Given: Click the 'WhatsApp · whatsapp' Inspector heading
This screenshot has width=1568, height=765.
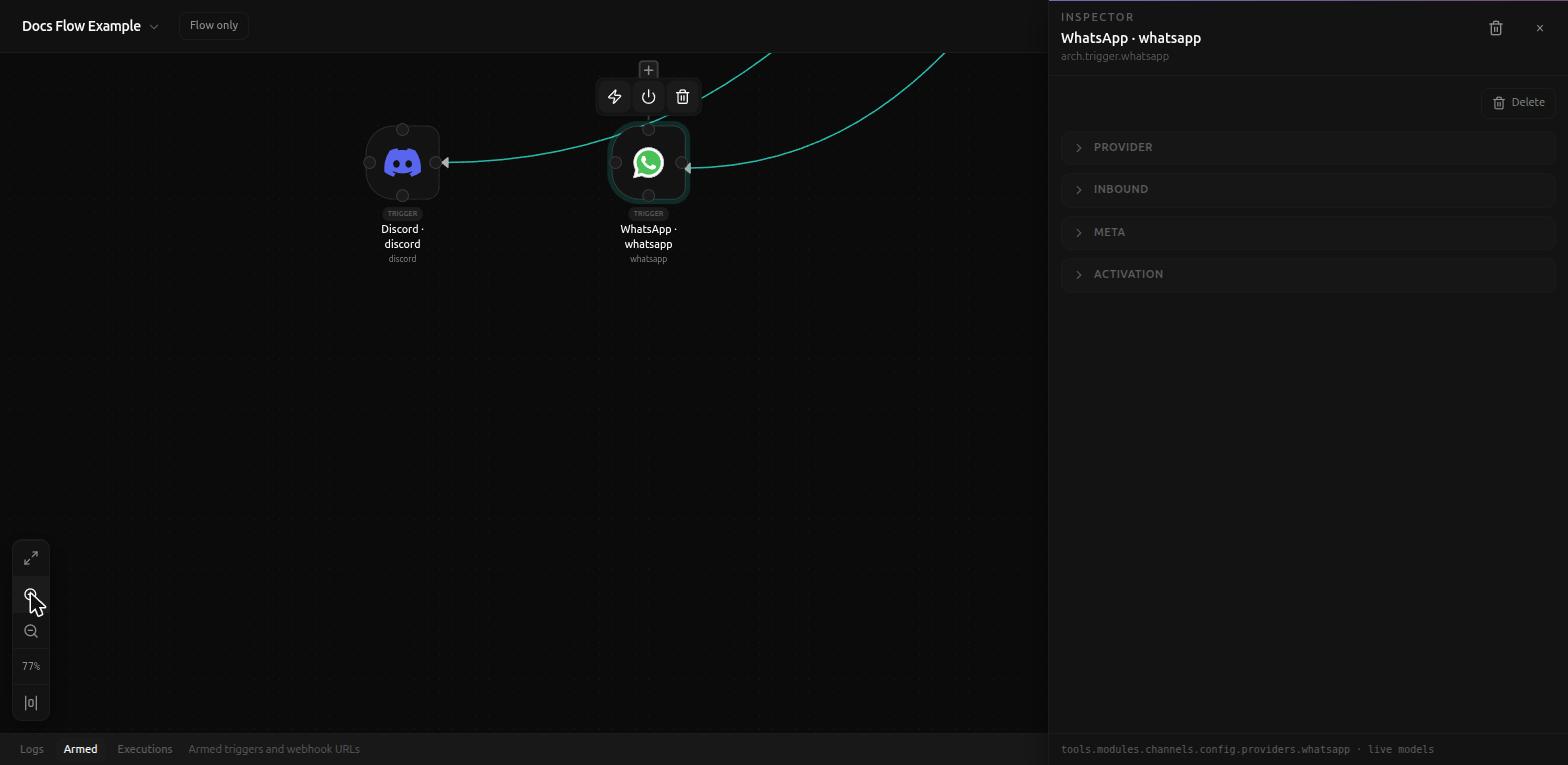Looking at the screenshot, I should pyautogui.click(x=1131, y=38).
